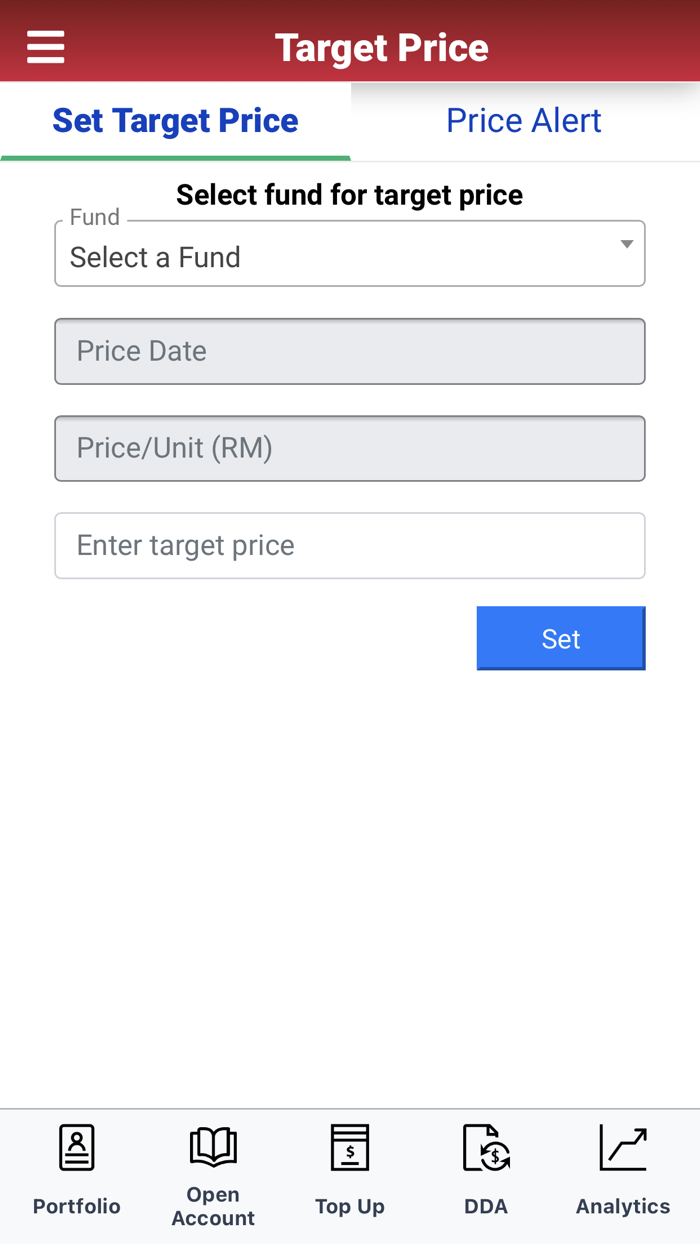Tap the DDA document icon
Screen dimensions: 700x1244
point(486,1148)
